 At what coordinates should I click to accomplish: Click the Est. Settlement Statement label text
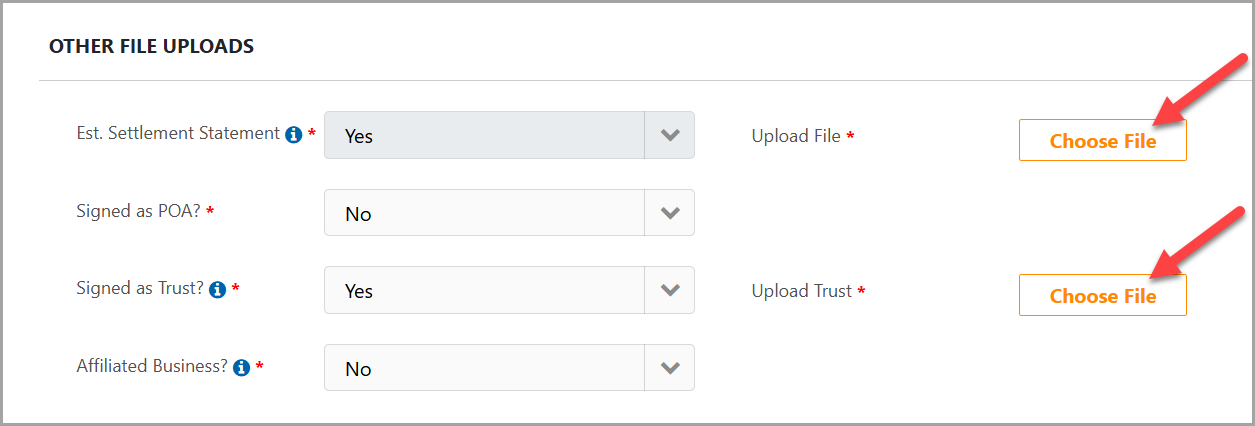[178, 133]
